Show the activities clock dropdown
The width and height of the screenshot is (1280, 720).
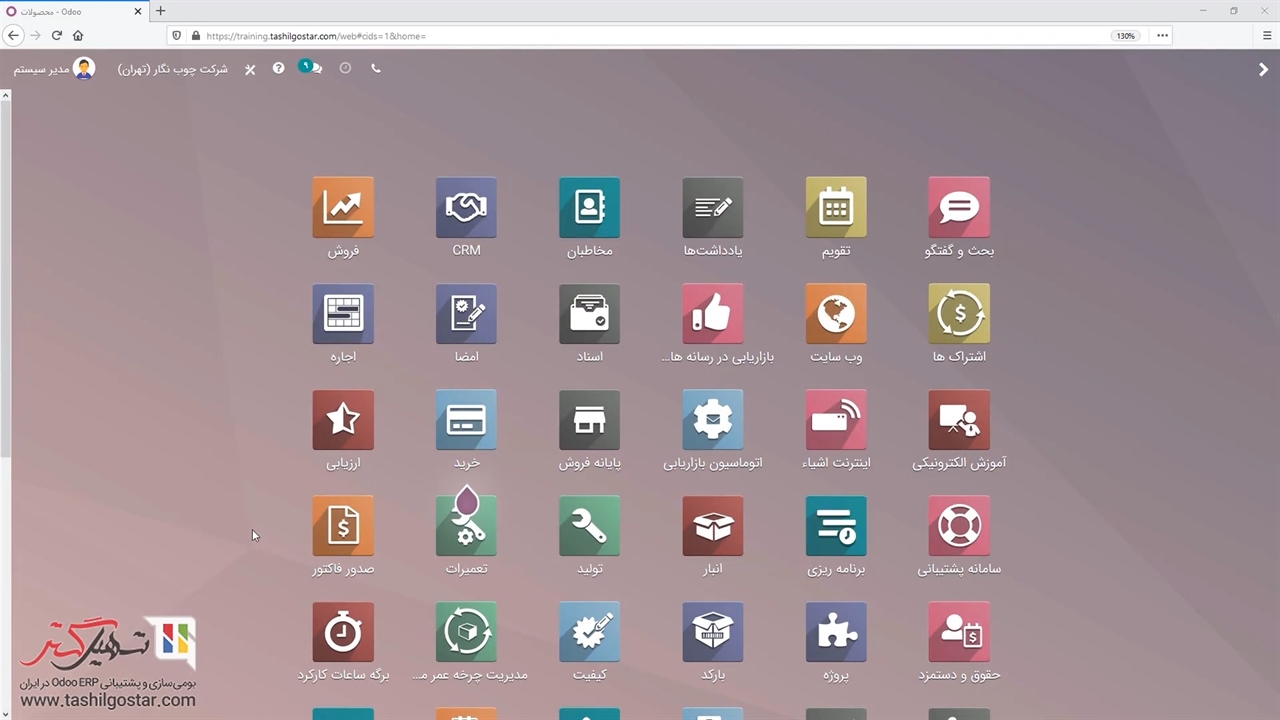pyautogui.click(x=345, y=69)
